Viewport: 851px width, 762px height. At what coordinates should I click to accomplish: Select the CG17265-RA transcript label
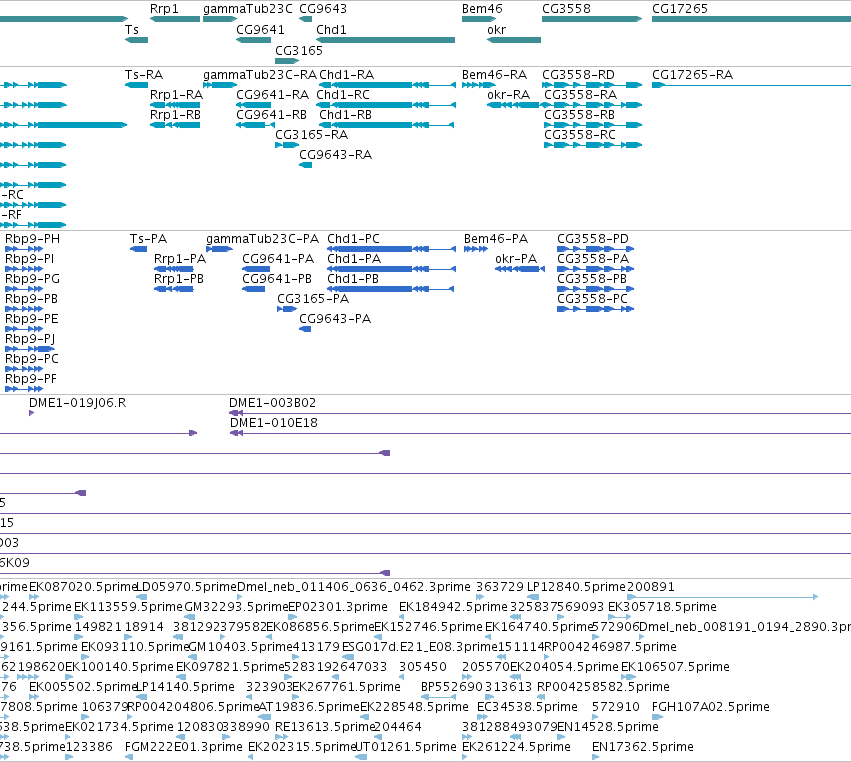coord(693,75)
